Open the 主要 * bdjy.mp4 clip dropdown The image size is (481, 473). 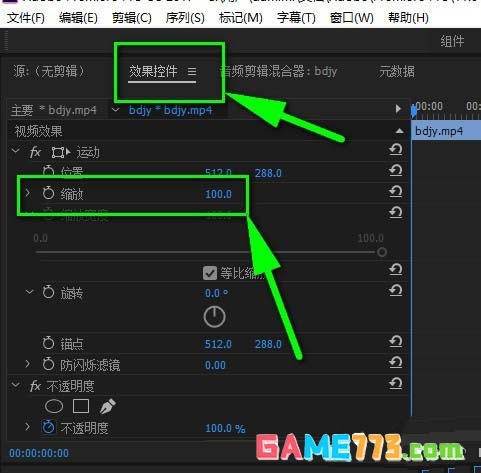pyautogui.click(x=115, y=109)
